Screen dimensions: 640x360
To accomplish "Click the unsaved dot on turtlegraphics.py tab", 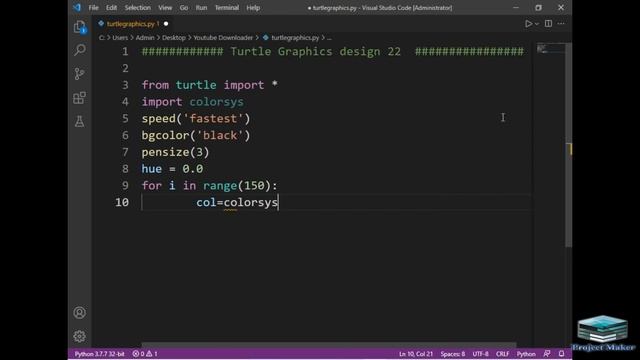I will point(166,24).
